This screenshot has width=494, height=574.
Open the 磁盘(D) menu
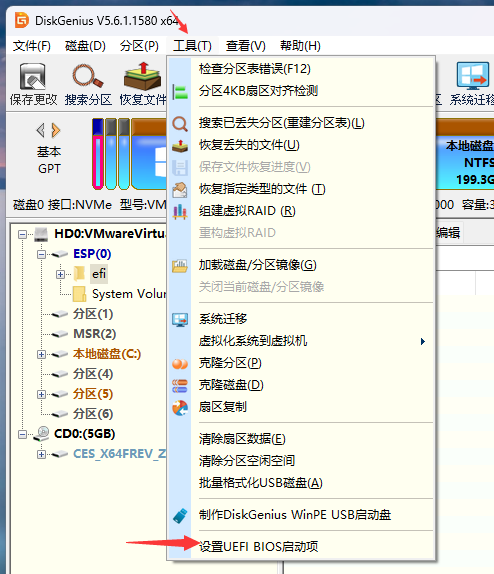[x=85, y=46]
